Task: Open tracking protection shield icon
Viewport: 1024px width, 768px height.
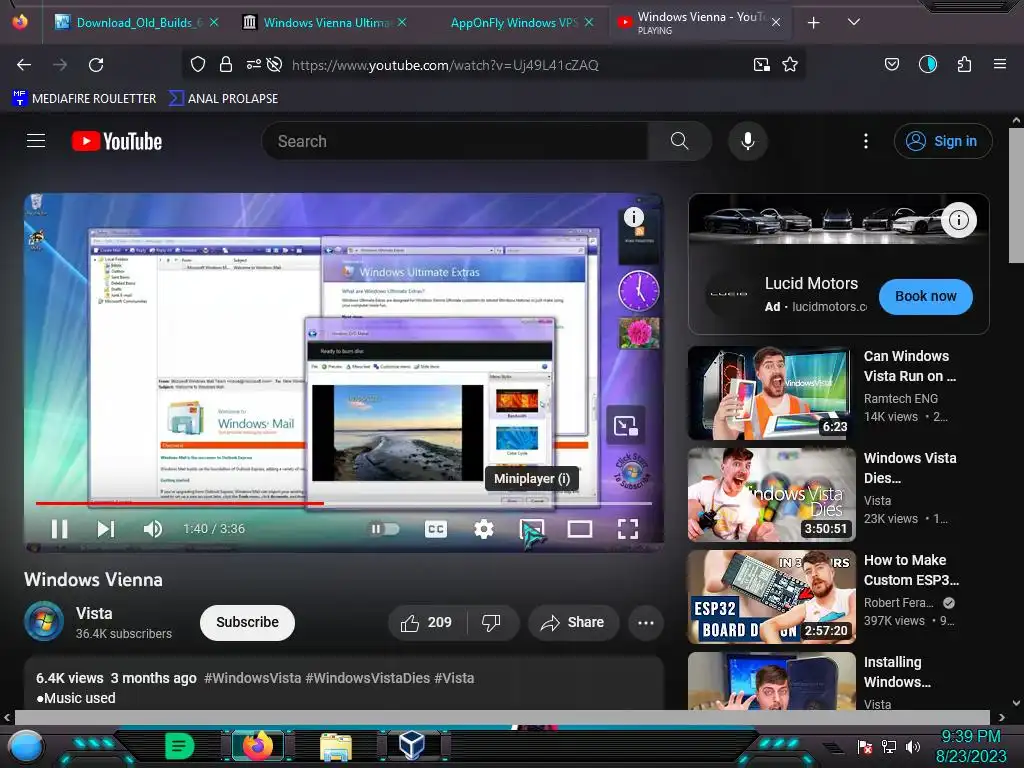Action: coord(198,64)
